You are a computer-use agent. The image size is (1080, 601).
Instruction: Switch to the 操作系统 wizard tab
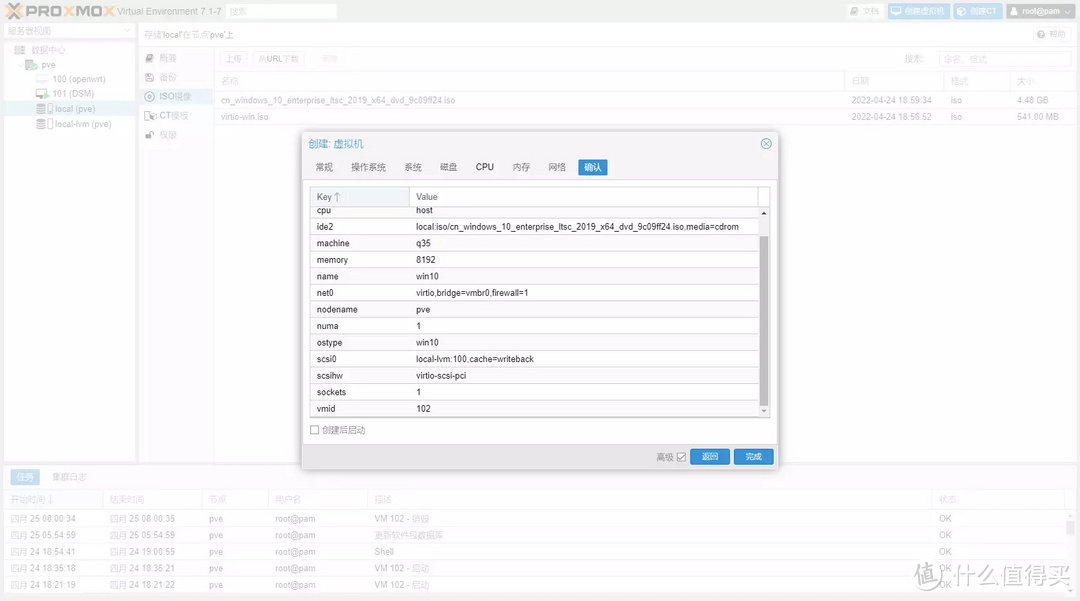(368, 167)
